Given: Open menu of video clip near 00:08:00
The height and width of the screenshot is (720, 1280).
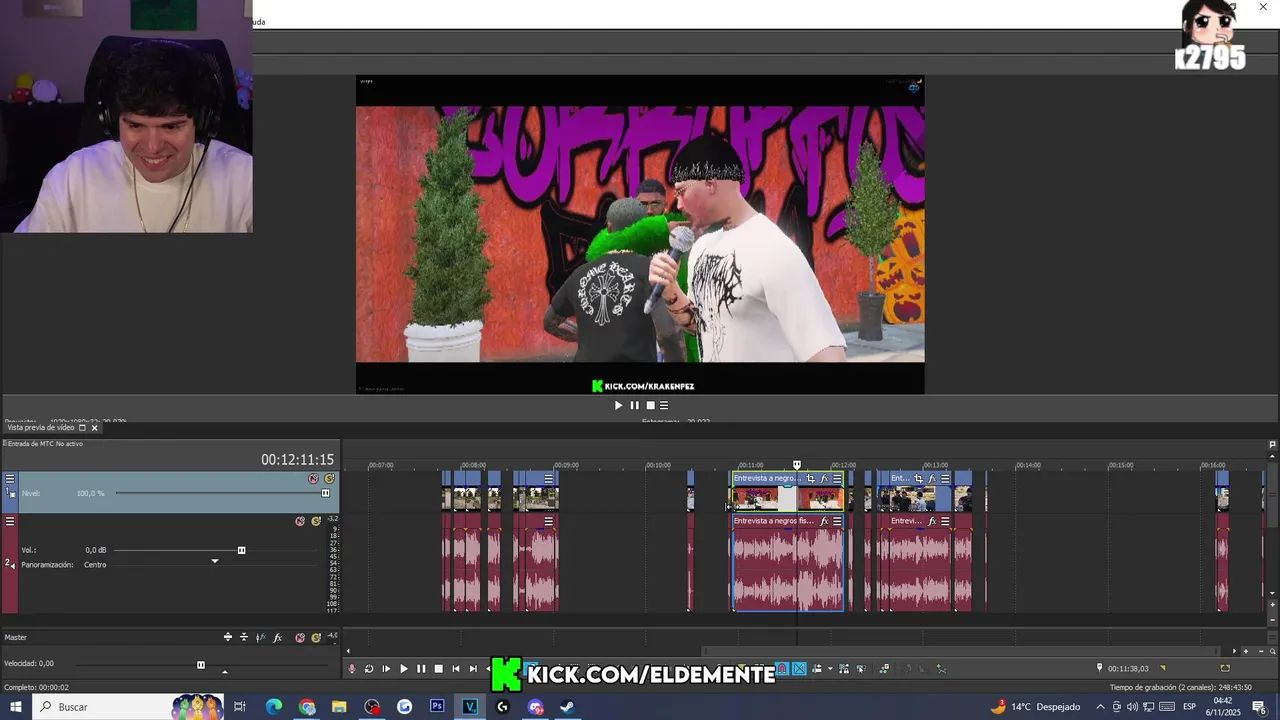Looking at the screenshot, I should coord(548,479).
